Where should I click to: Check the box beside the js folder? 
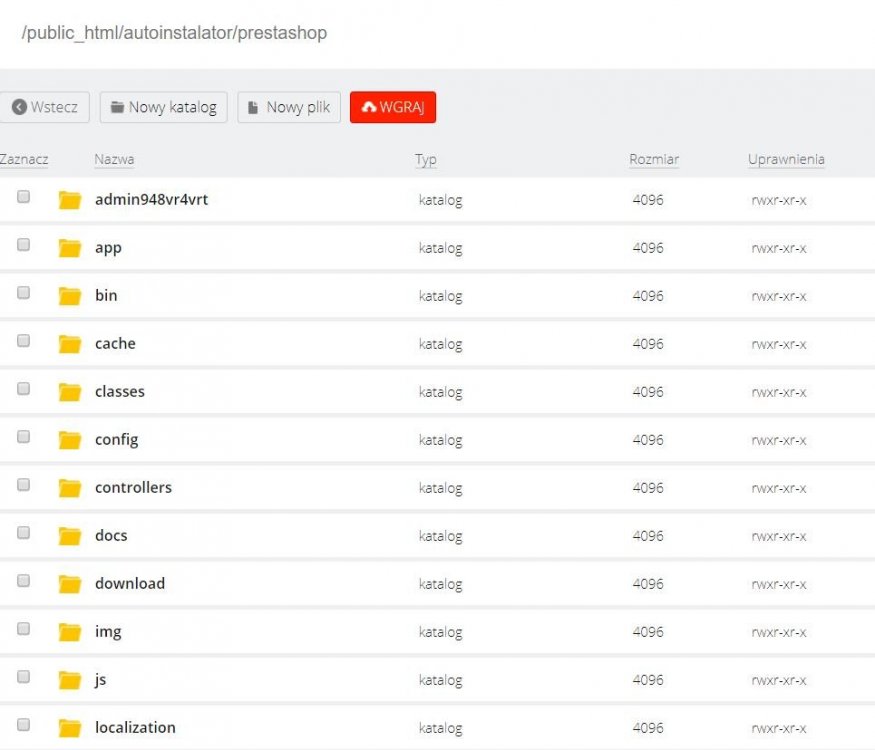coord(23,677)
